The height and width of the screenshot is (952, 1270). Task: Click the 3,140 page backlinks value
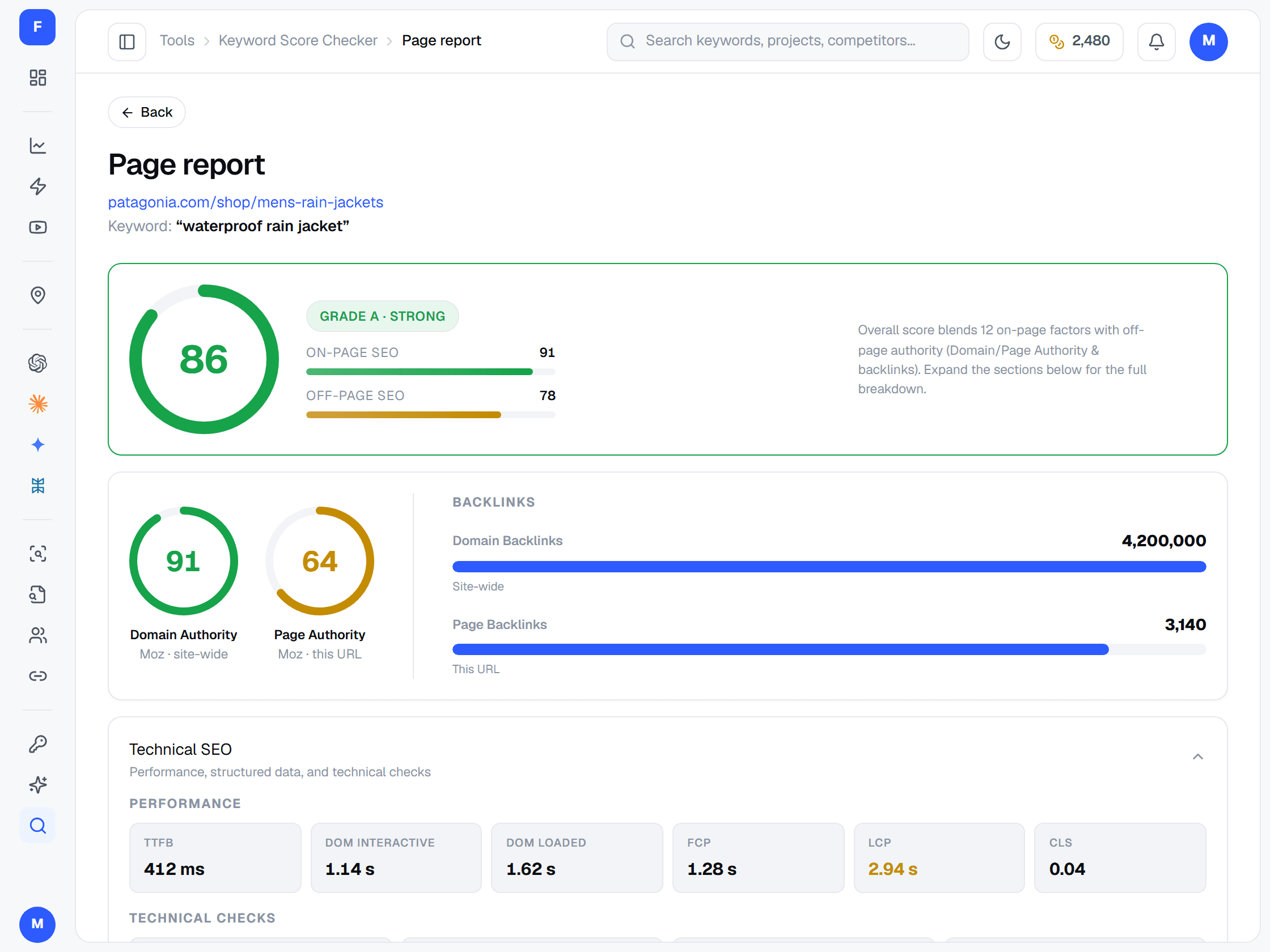(1185, 624)
